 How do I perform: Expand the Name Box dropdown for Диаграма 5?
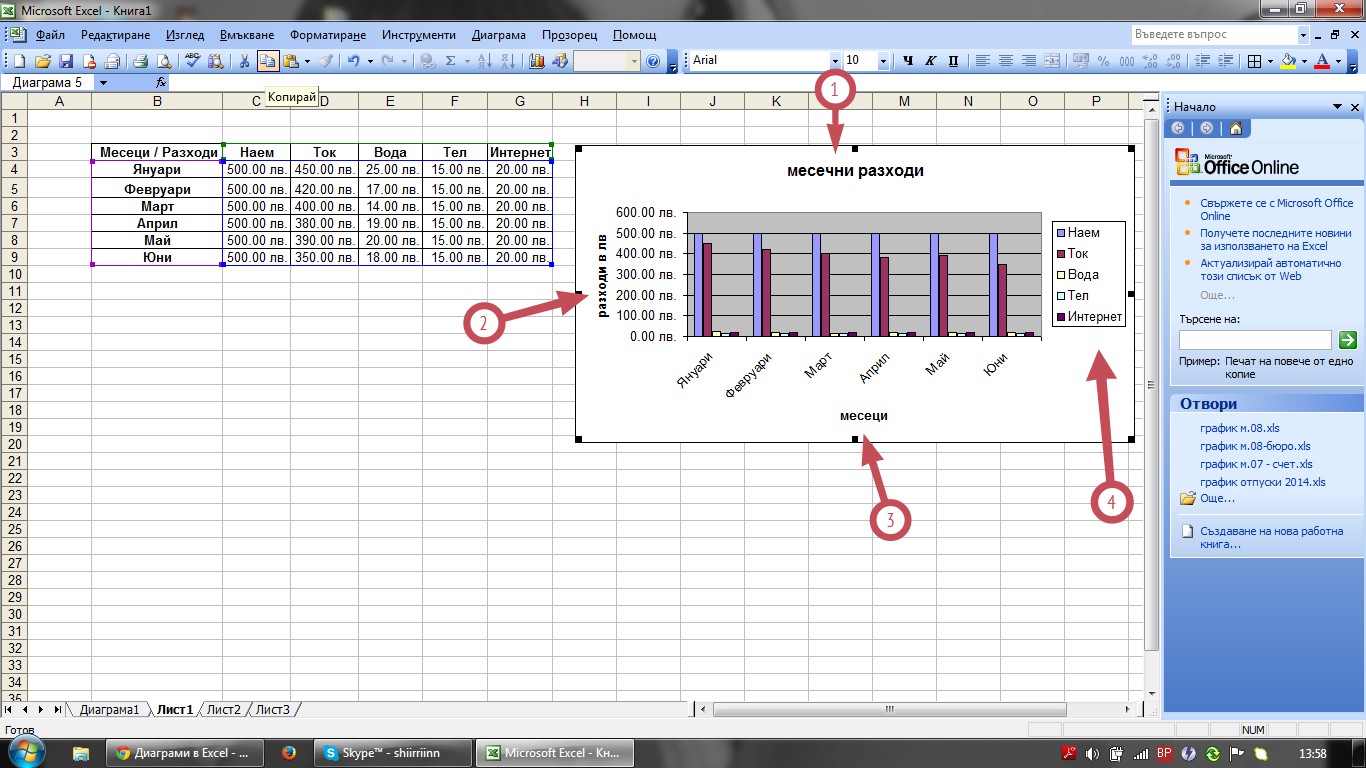pos(103,83)
